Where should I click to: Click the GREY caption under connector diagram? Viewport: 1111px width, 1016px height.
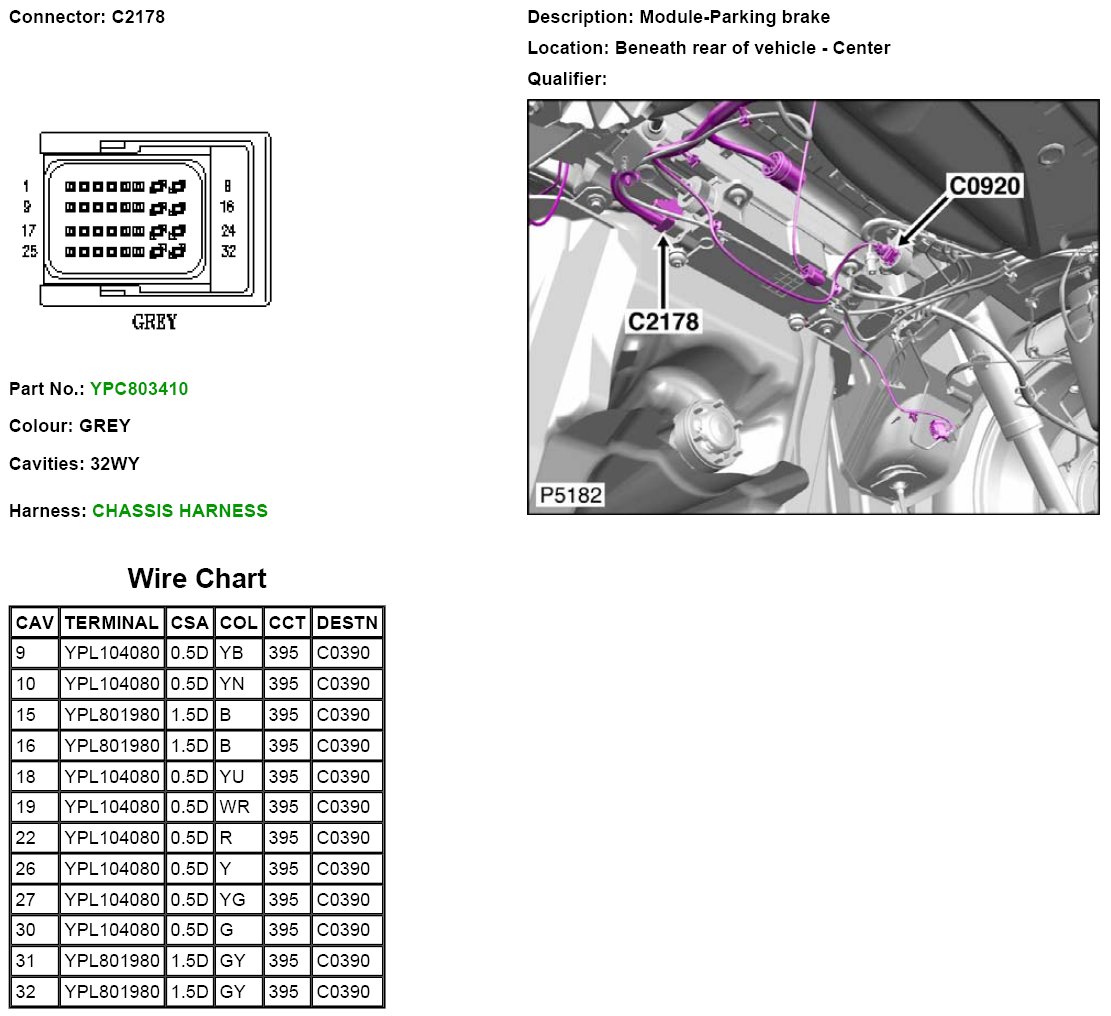coord(154,322)
